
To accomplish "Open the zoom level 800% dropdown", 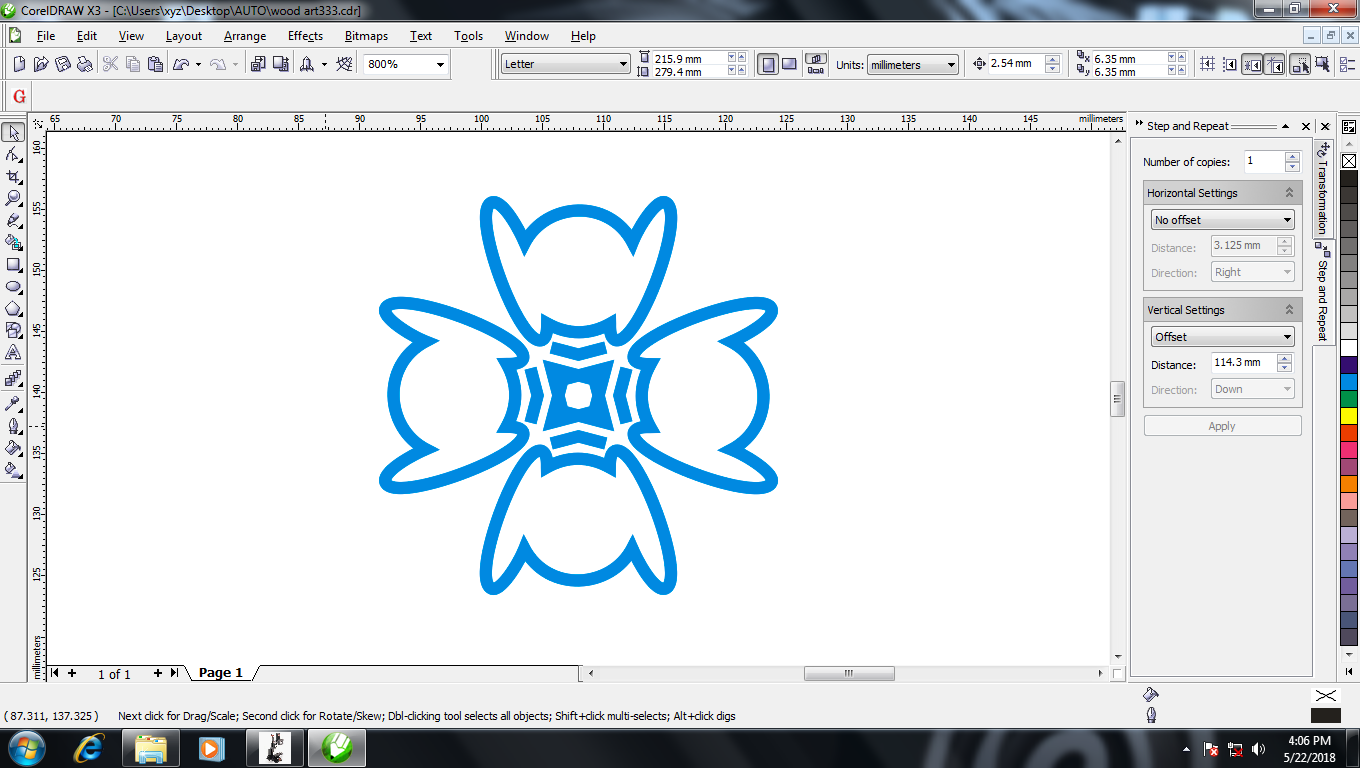I will click(440, 64).
